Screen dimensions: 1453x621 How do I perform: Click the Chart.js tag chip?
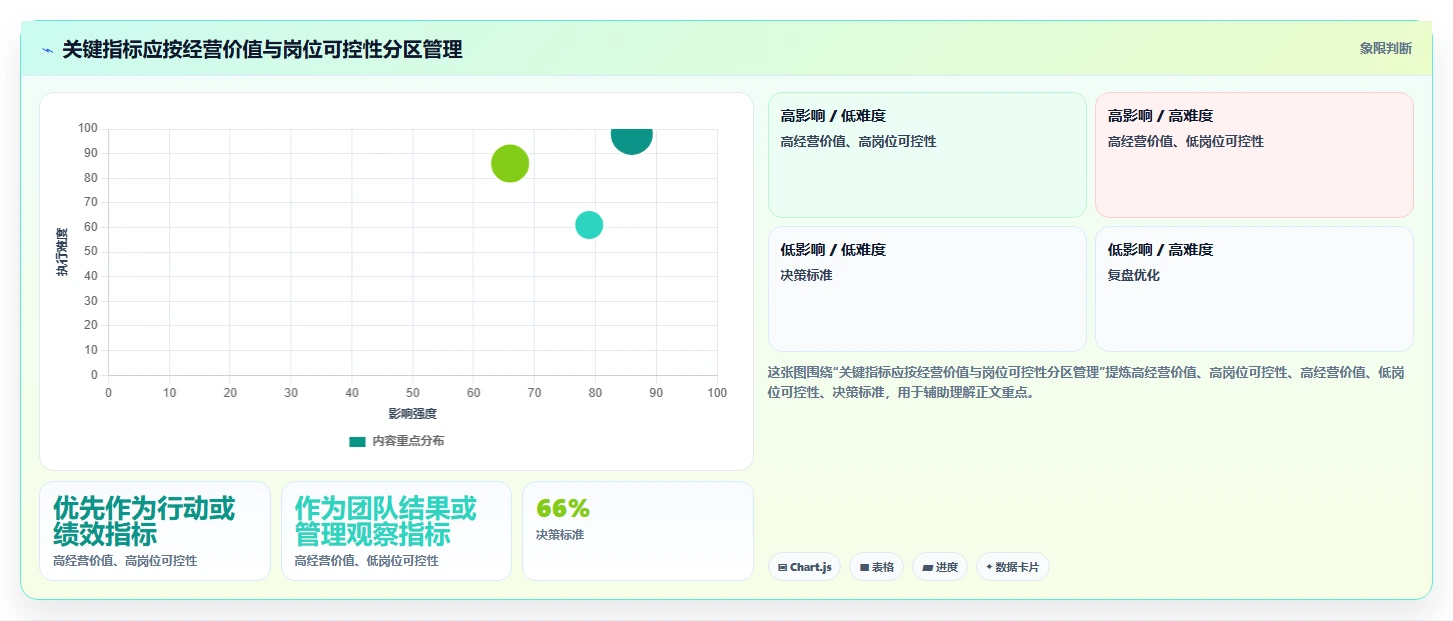coord(804,567)
